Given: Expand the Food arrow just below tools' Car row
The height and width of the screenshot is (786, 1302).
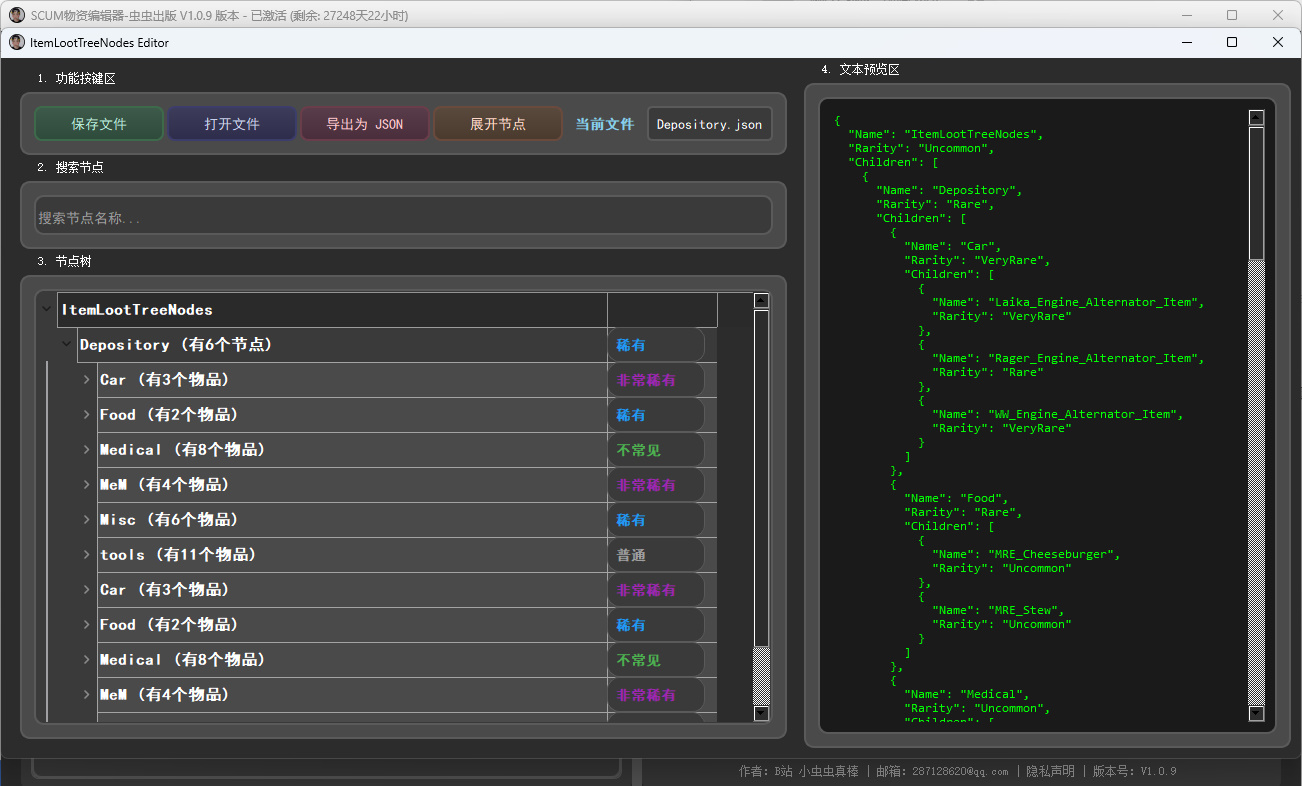Looking at the screenshot, I should point(86,625).
